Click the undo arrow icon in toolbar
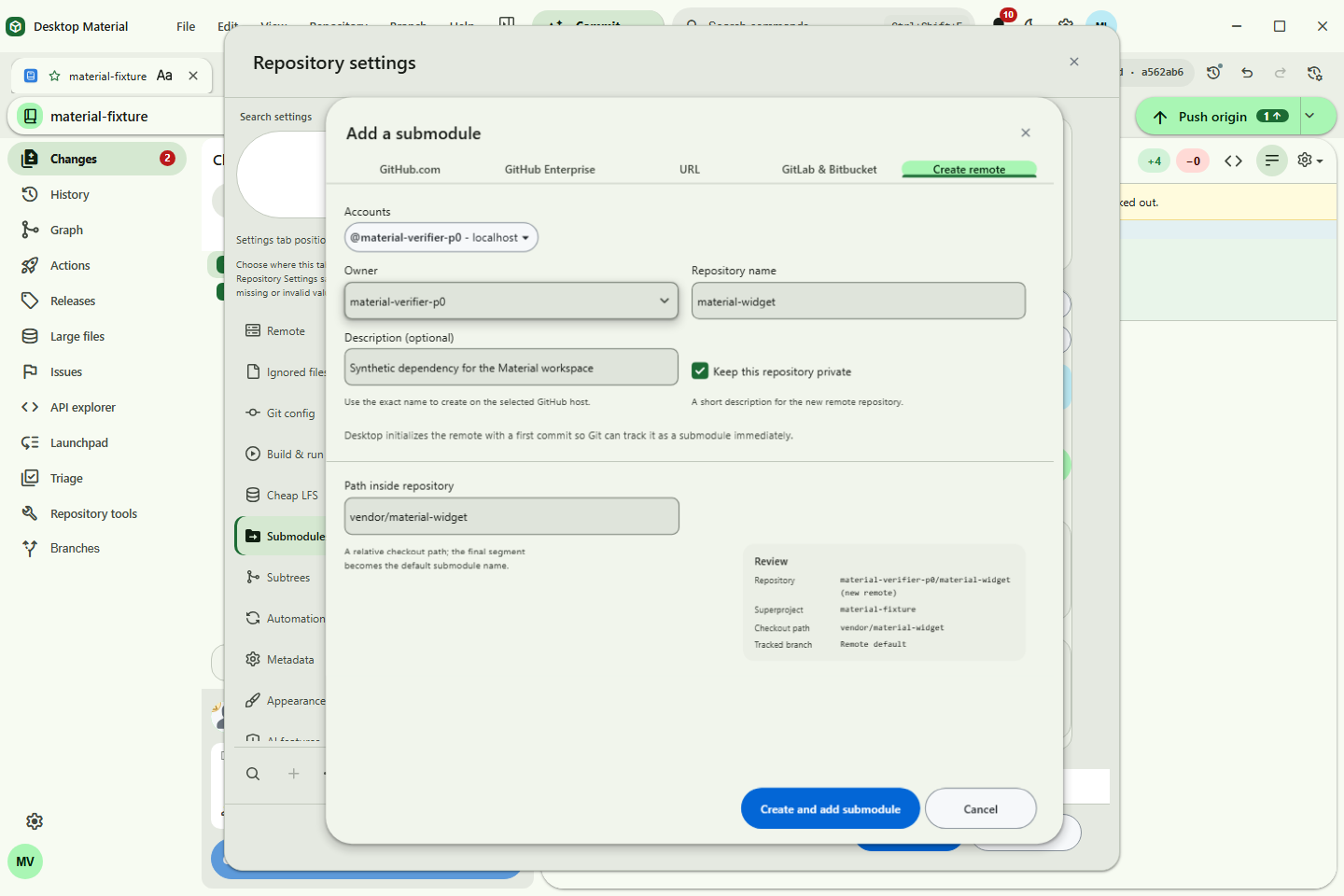 click(1247, 73)
